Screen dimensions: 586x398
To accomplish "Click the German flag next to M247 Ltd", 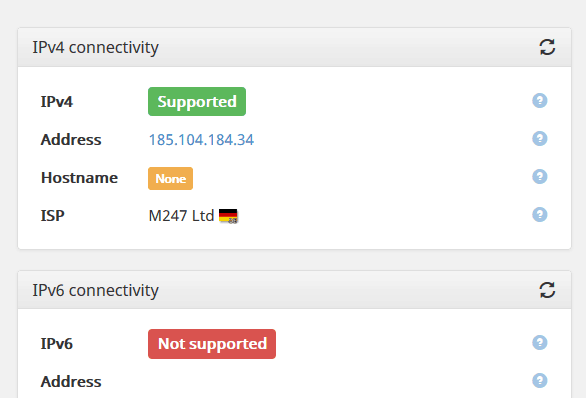I will click(228, 216).
